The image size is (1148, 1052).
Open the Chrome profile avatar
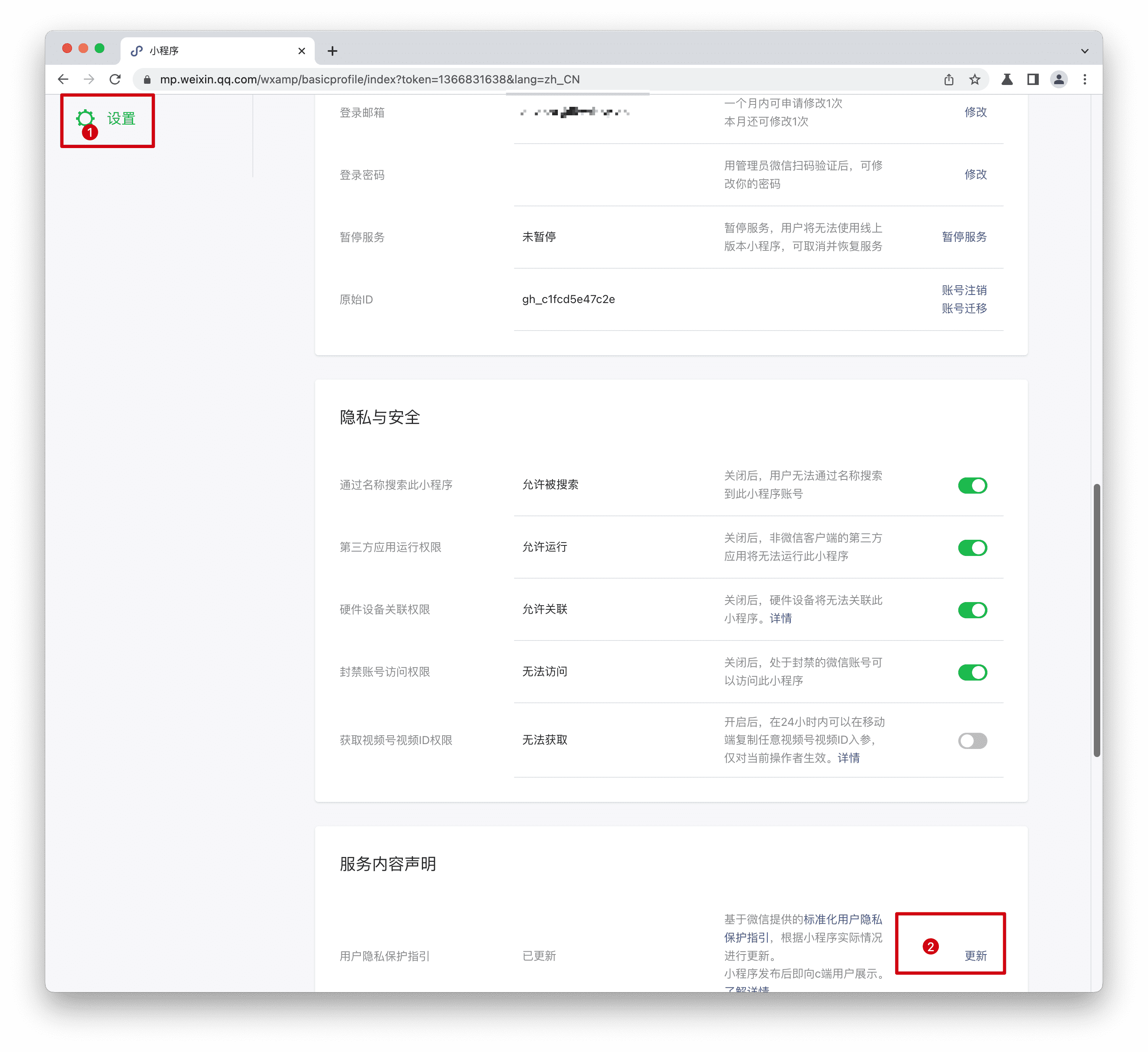tap(1059, 79)
